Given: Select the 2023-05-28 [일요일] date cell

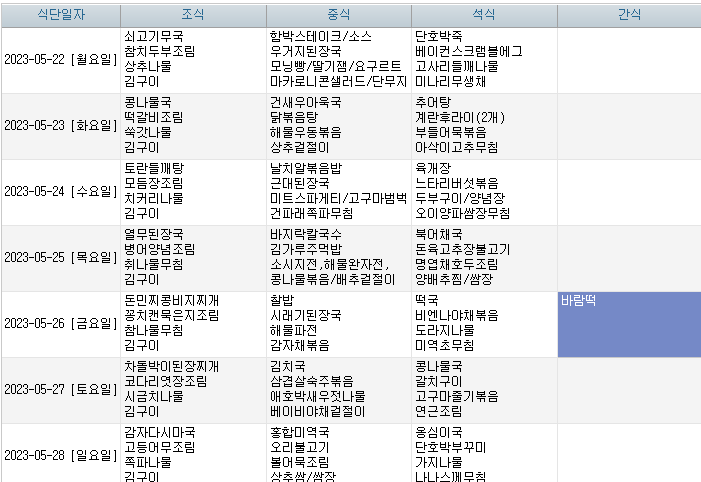Looking at the screenshot, I should (60, 454).
